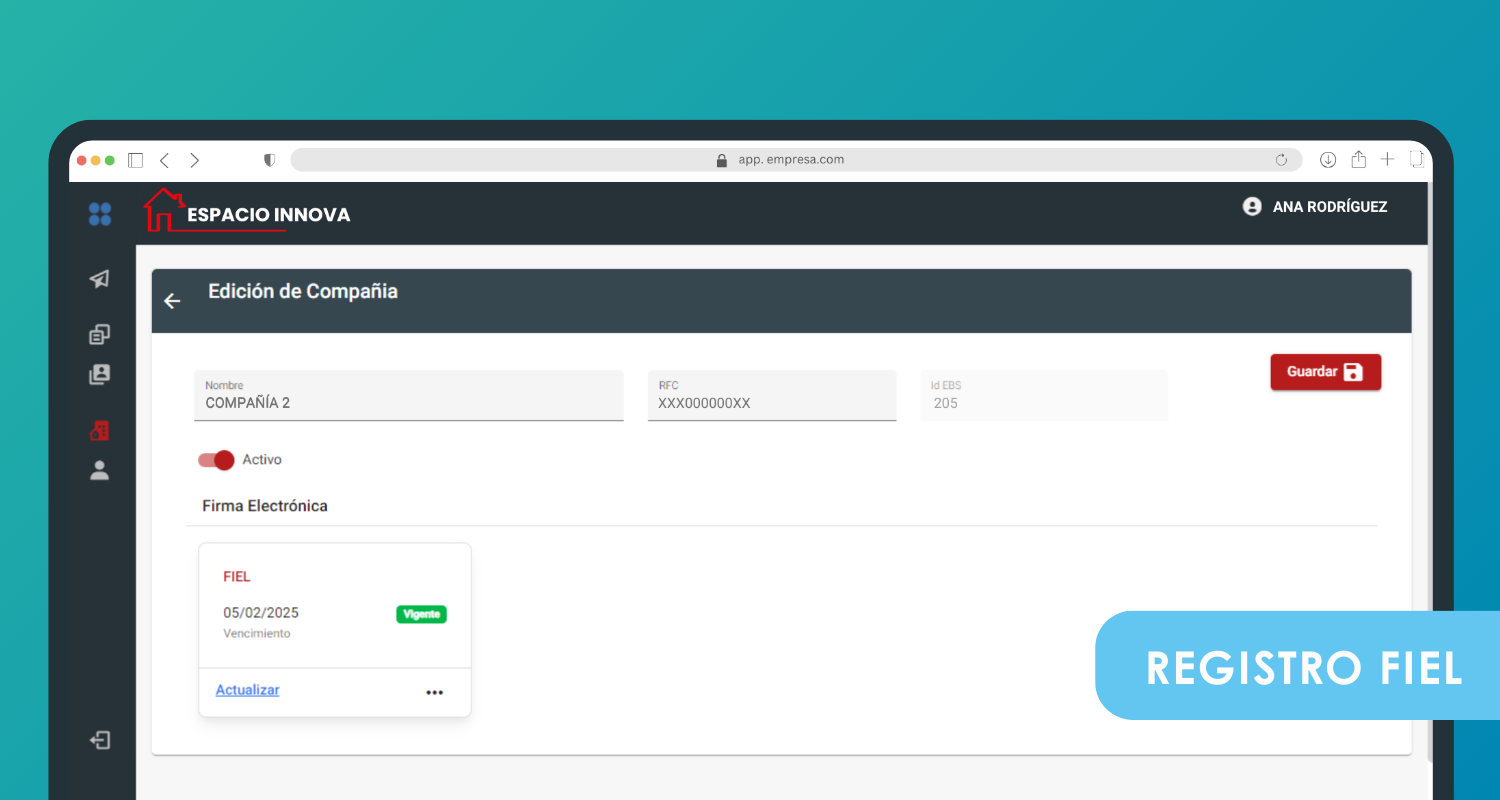
Task: Open the three-dot menu on FIEL card
Action: pyautogui.click(x=434, y=692)
